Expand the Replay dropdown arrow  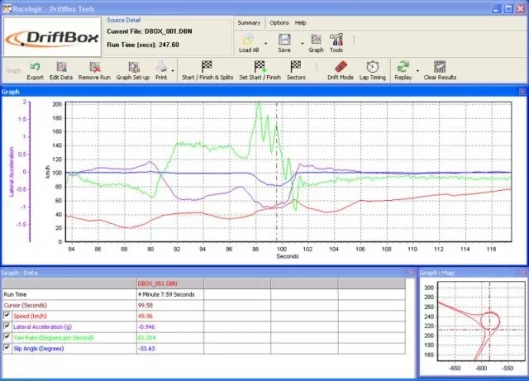click(x=418, y=71)
